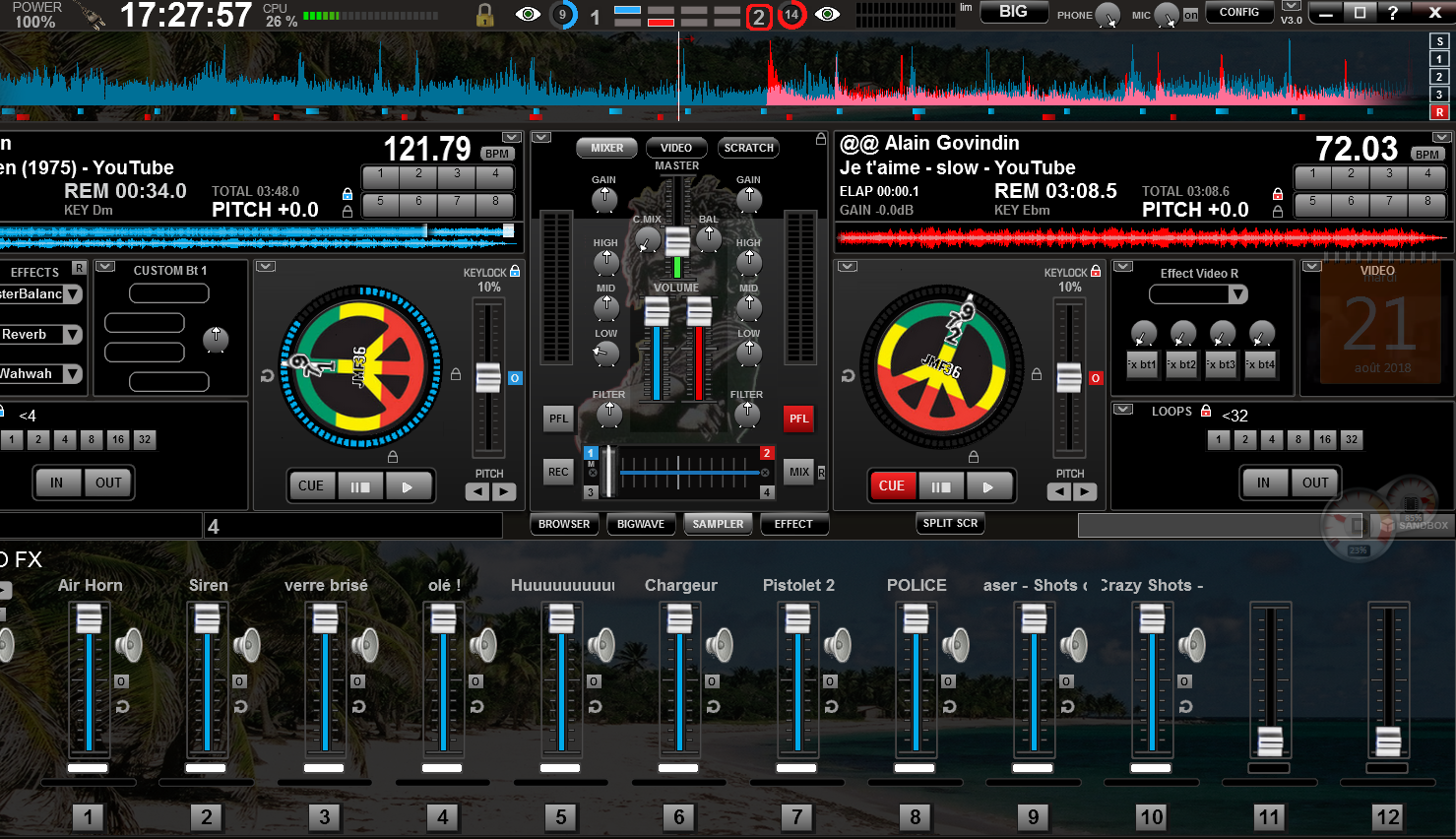Image resolution: width=1456 pixels, height=839 pixels.
Task: Click the LOOPS padlock icon on right deck
Action: [1206, 411]
